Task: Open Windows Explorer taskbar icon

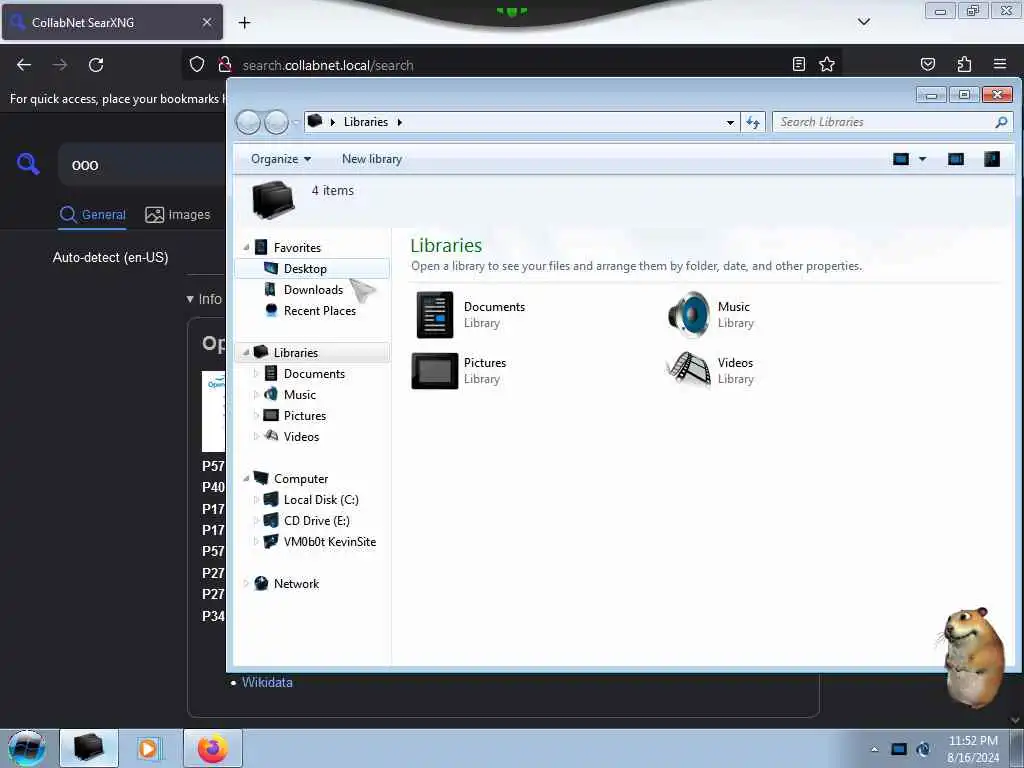Action: click(x=89, y=748)
